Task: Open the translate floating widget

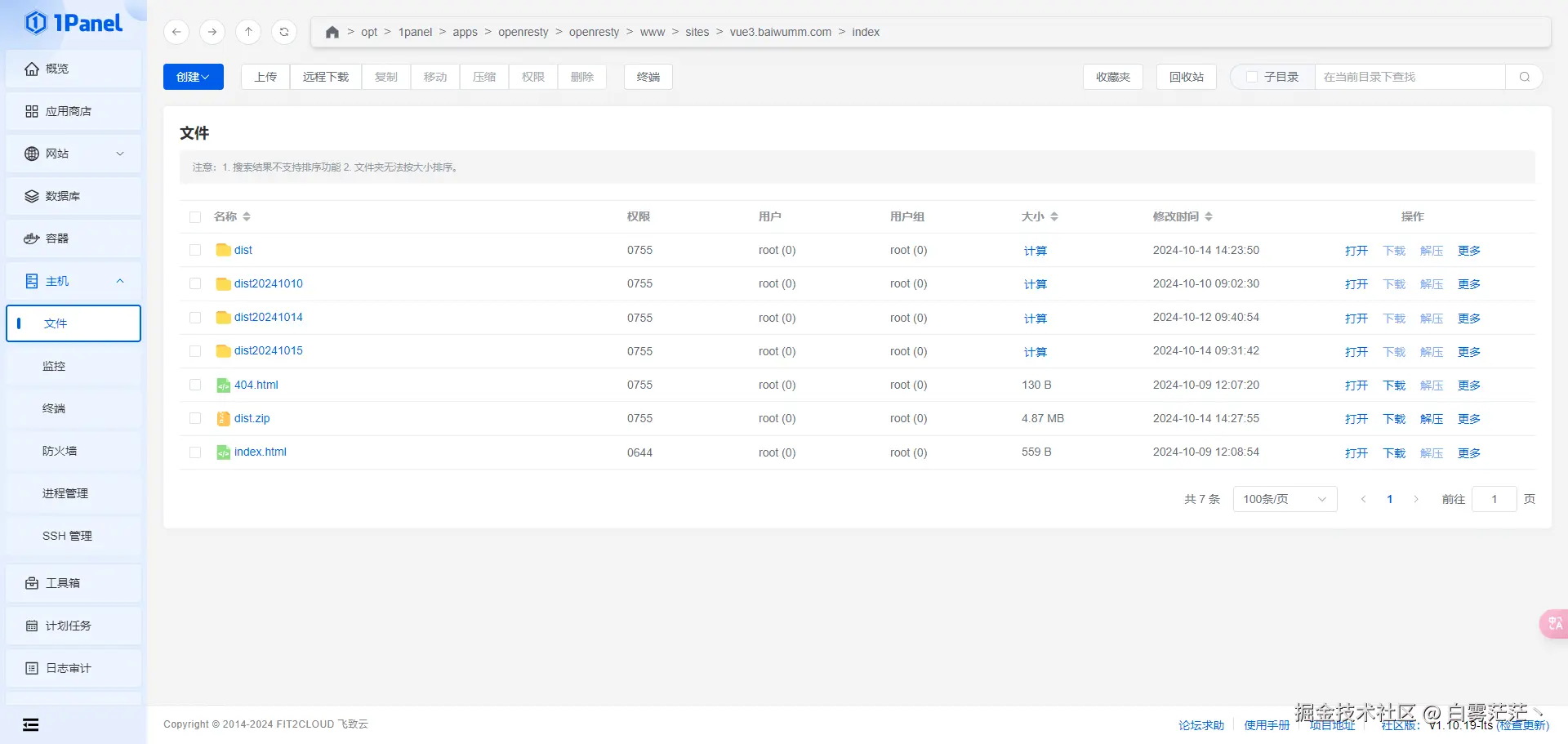Action: pyautogui.click(x=1554, y=624)
